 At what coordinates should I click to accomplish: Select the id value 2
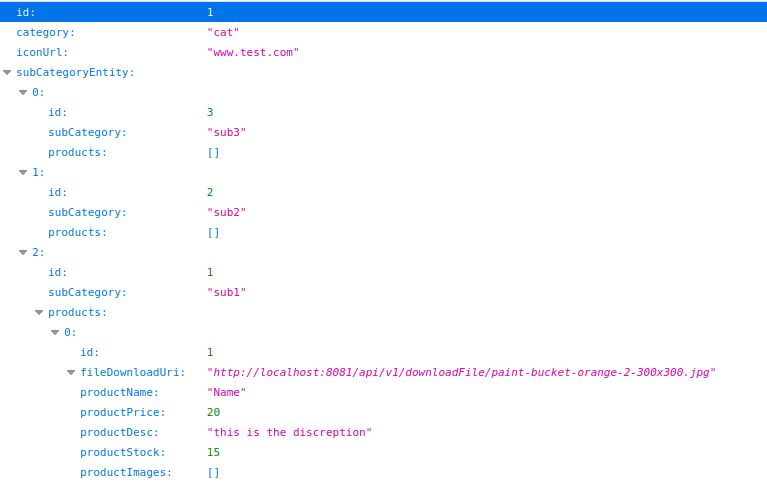210,192
